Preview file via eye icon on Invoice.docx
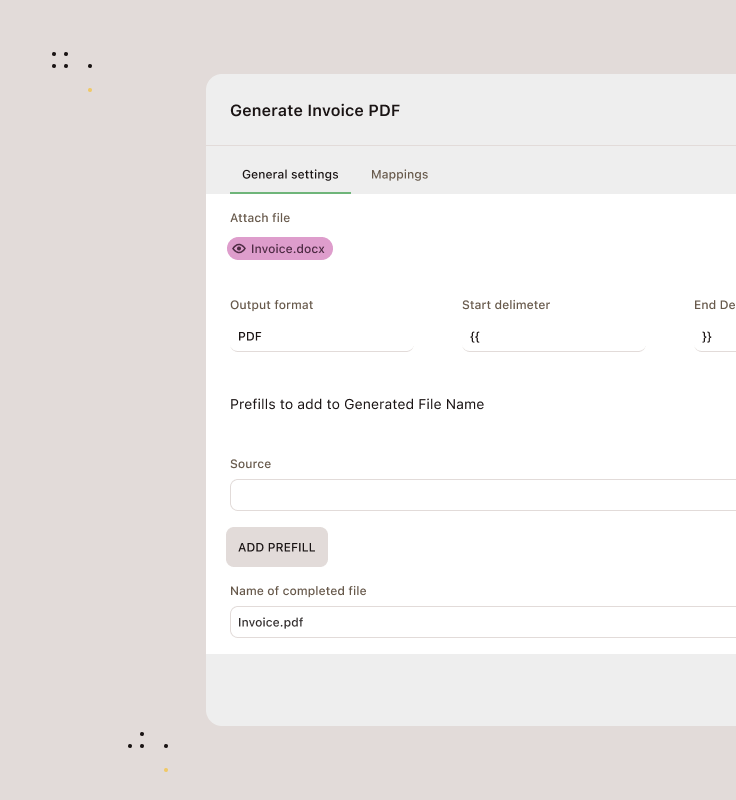 coord(239,248)
